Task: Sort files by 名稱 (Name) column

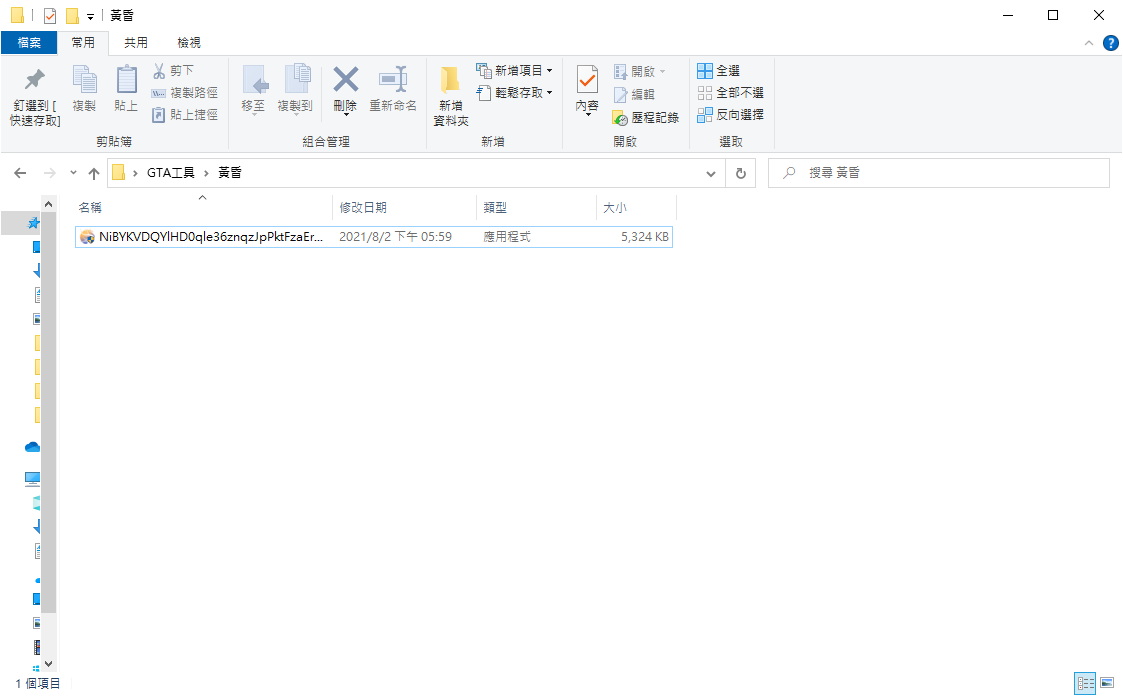Action: coord(203,208)
